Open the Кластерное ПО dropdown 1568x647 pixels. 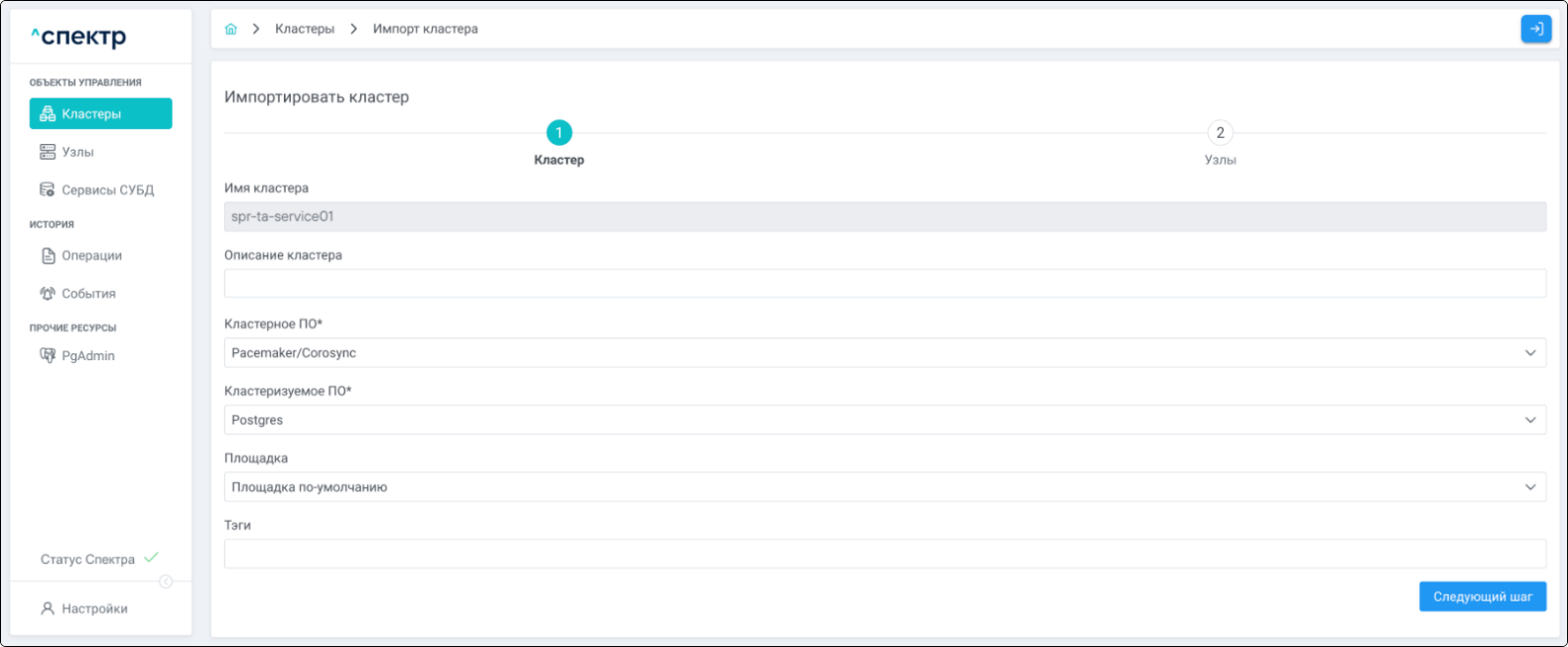pos(884,353)
